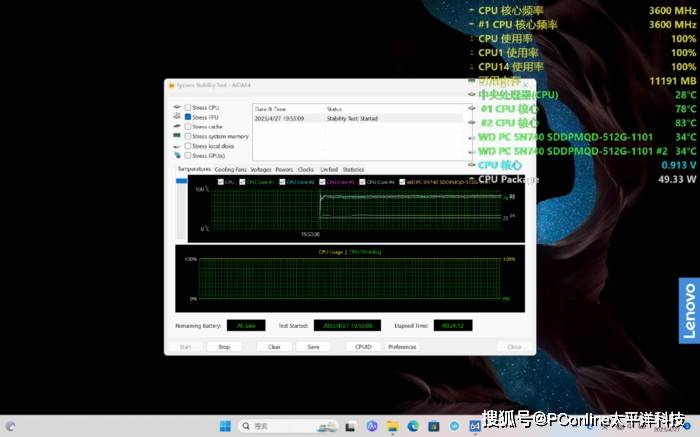700x437 pixels.
Task: Click the Windows Start button in taskbar
Action: 224,427
